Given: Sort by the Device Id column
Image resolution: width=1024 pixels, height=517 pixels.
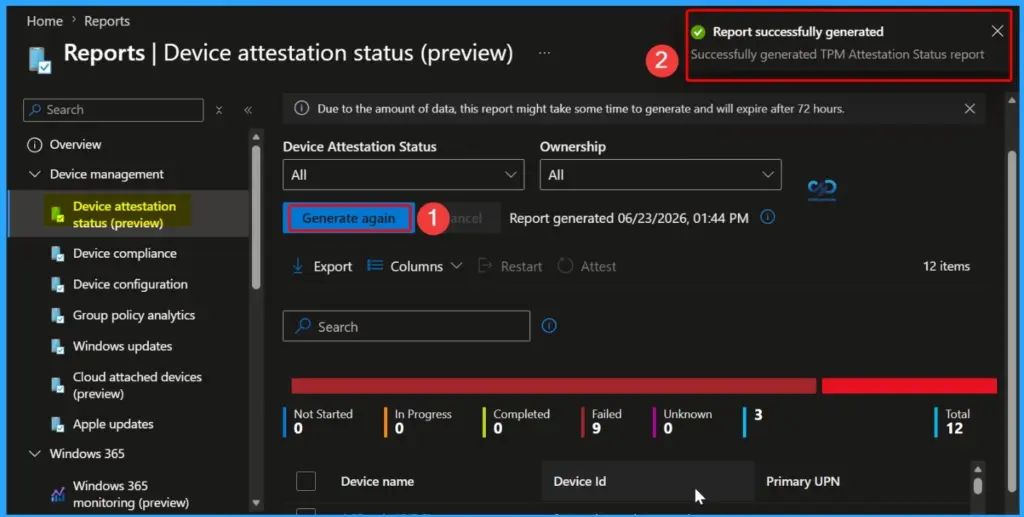Looking at the screenshot, I should pyautogui.click(x=580, y=482).
